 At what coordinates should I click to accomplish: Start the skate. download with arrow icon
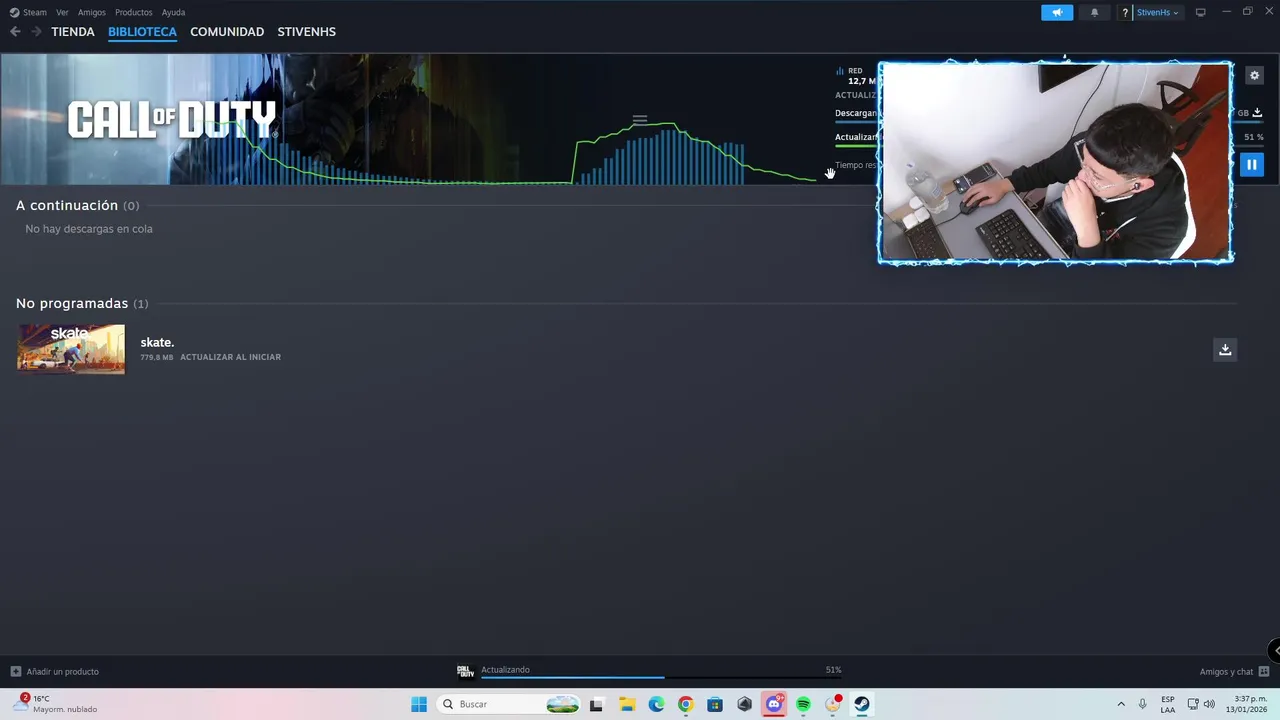[x=1225, y=349]
